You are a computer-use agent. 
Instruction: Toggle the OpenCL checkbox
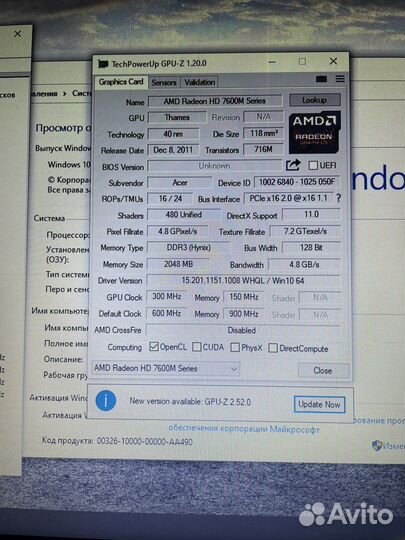[x=154, y=346]
